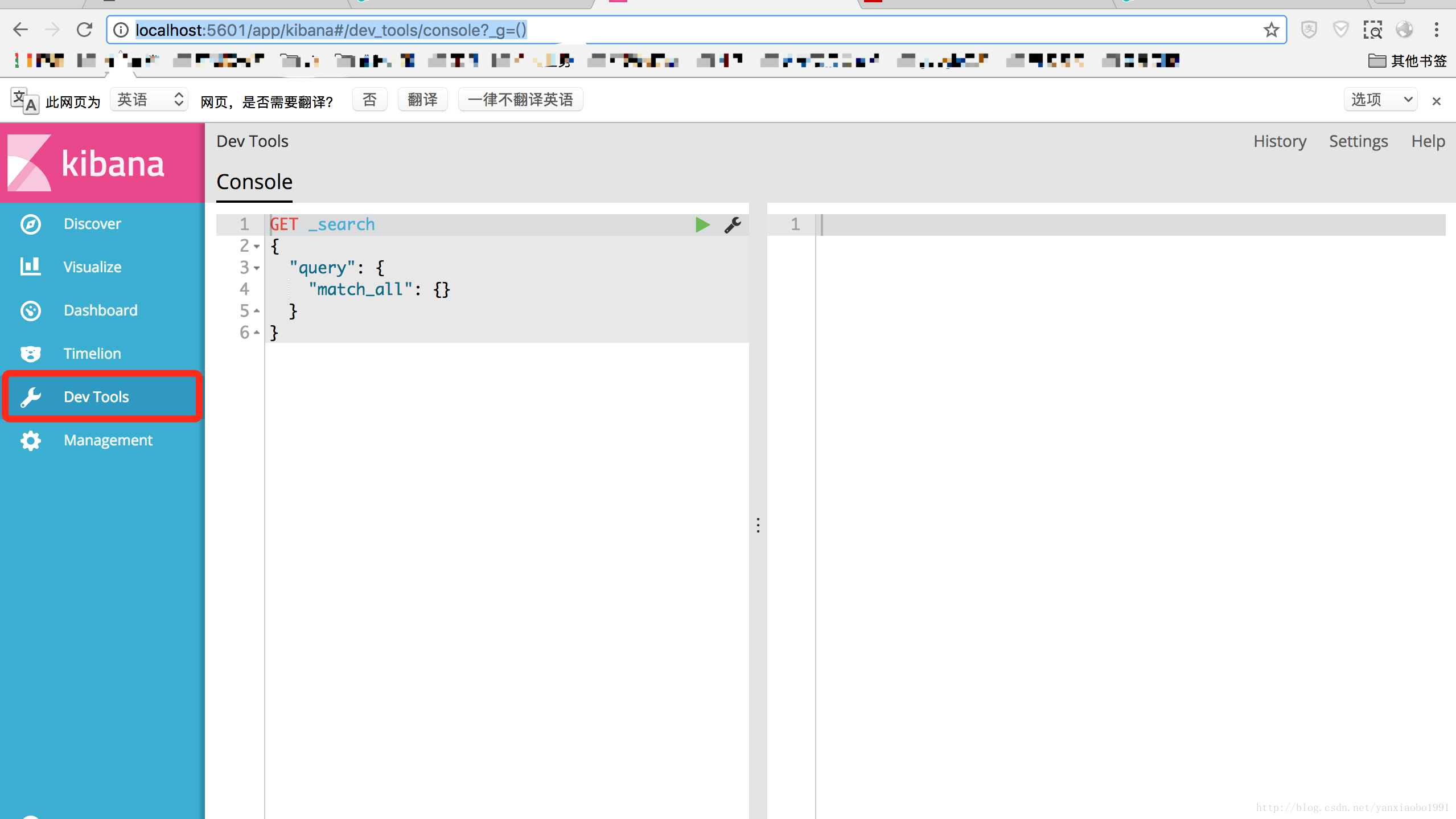Go forward in browser

(x=52, y=30)
